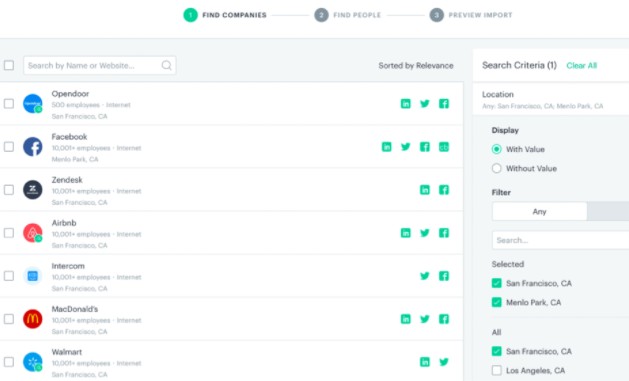
Task: Go to Find People step
Action: [x=347, y=15]
